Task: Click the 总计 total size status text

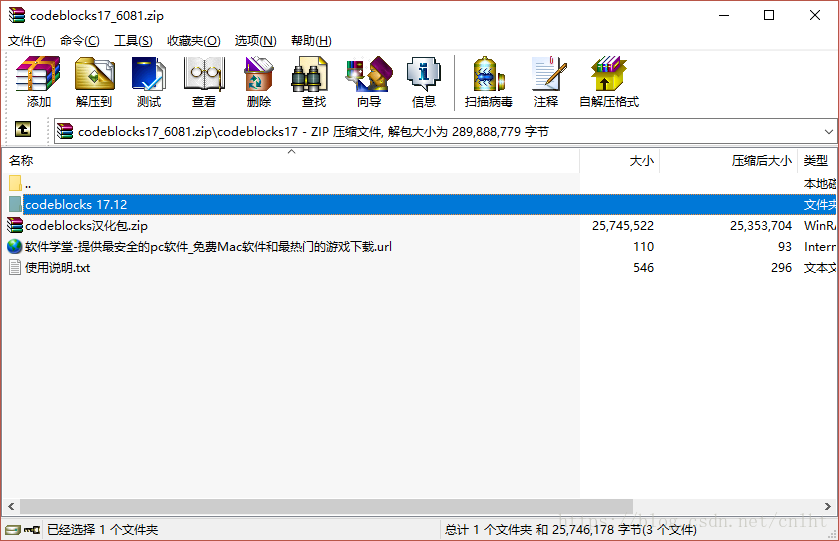Action: coord(570,530)
